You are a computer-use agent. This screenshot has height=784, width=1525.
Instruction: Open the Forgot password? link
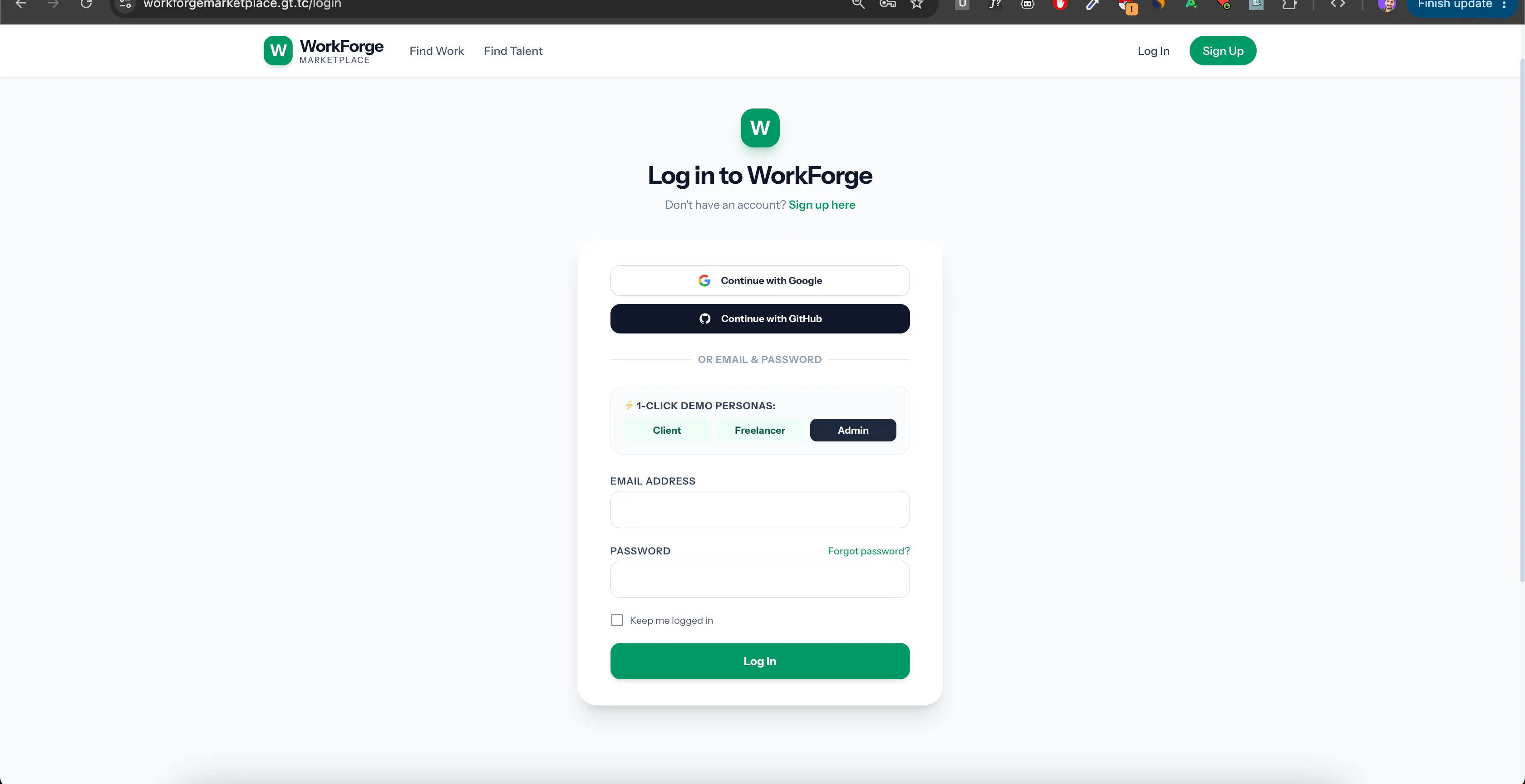coord(868,551)
